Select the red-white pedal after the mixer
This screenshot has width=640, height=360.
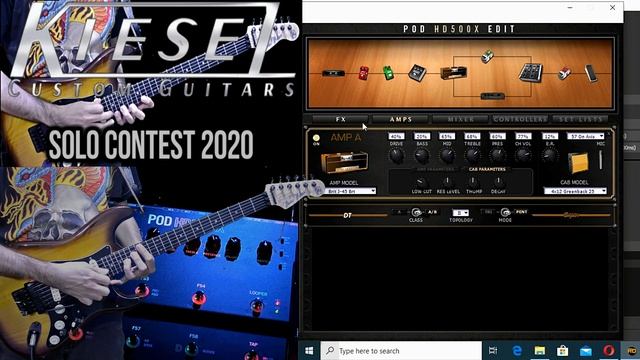coord(564,73)
